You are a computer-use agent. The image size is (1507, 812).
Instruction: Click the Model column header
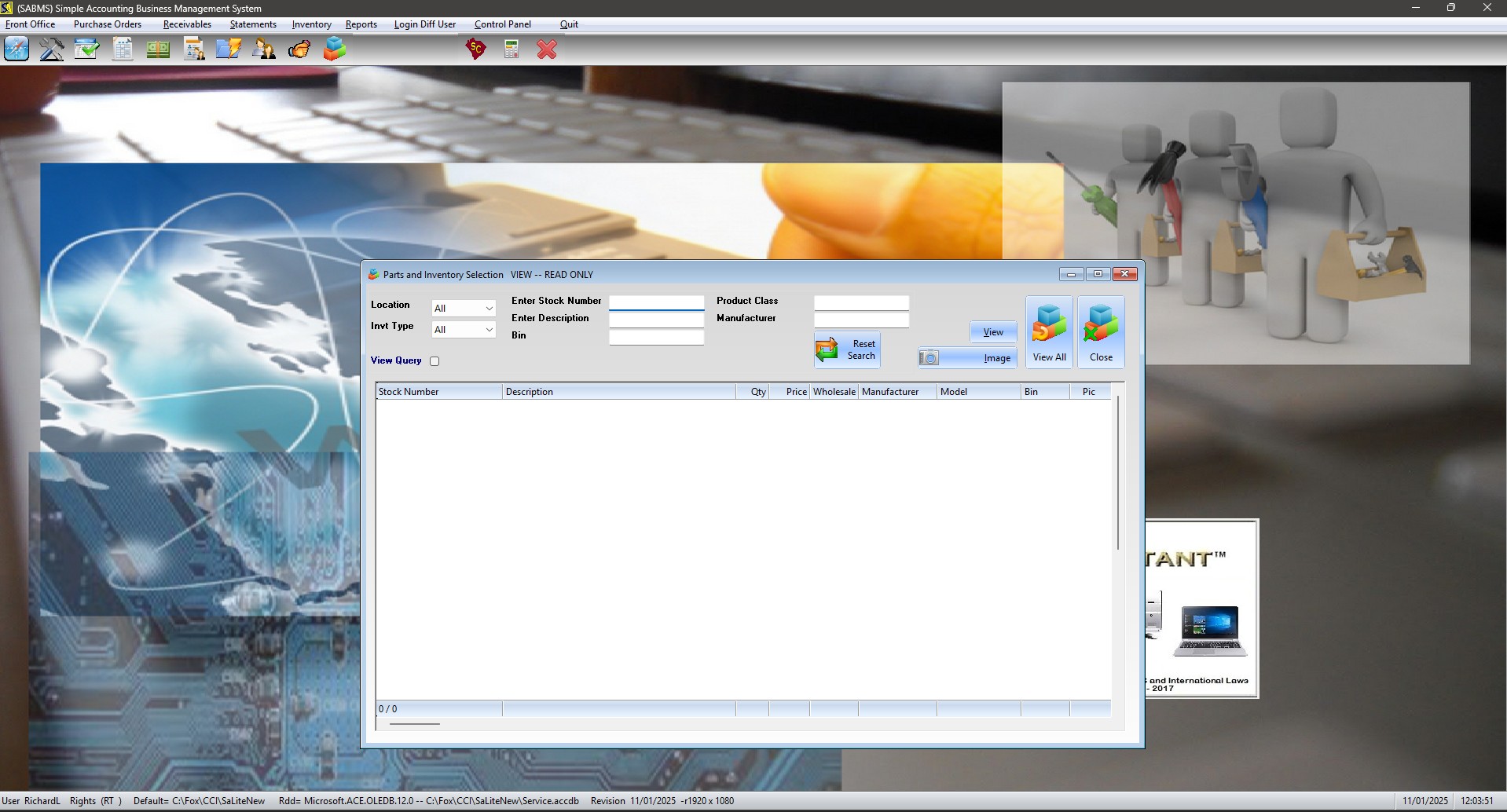(979, 391)
